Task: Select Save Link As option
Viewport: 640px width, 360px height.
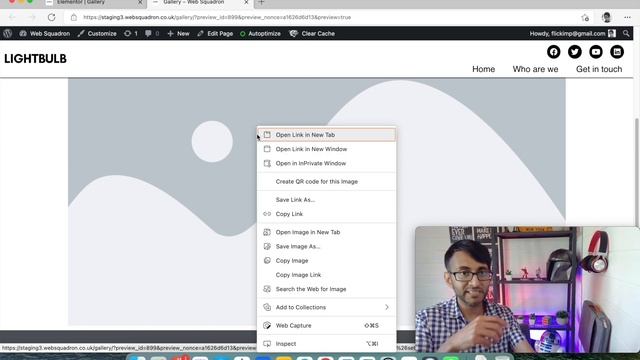Action: coord(327,200)
